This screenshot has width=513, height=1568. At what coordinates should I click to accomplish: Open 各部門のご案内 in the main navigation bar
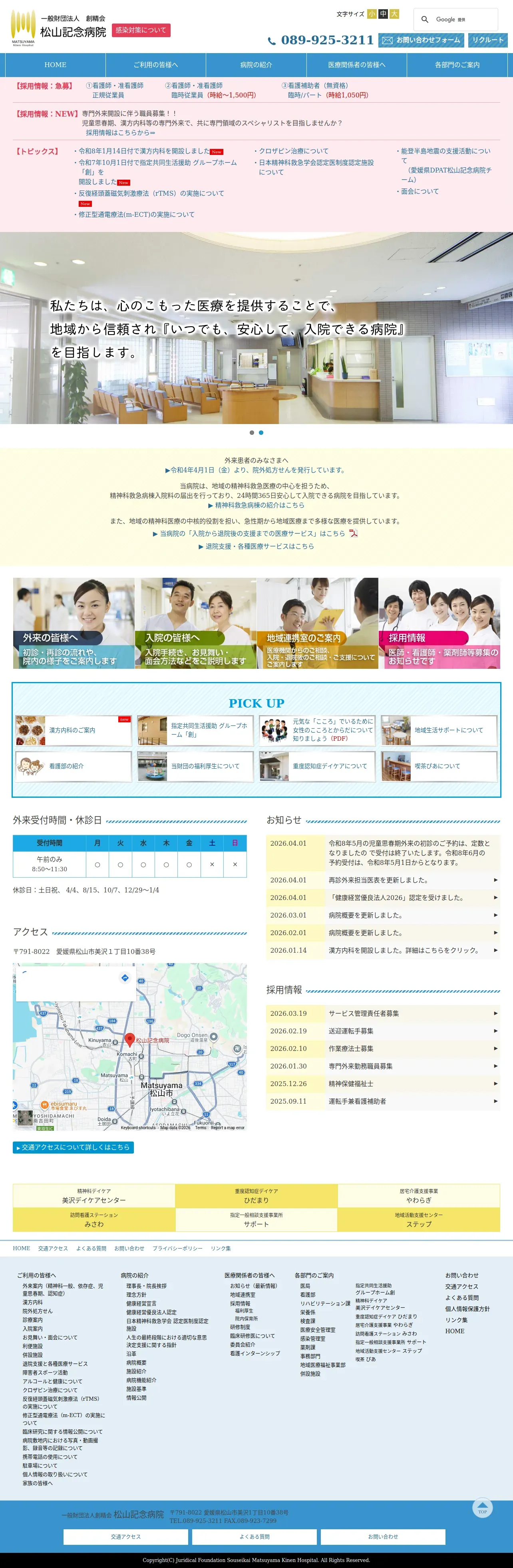pyautogui.click(x=457, y=65)
